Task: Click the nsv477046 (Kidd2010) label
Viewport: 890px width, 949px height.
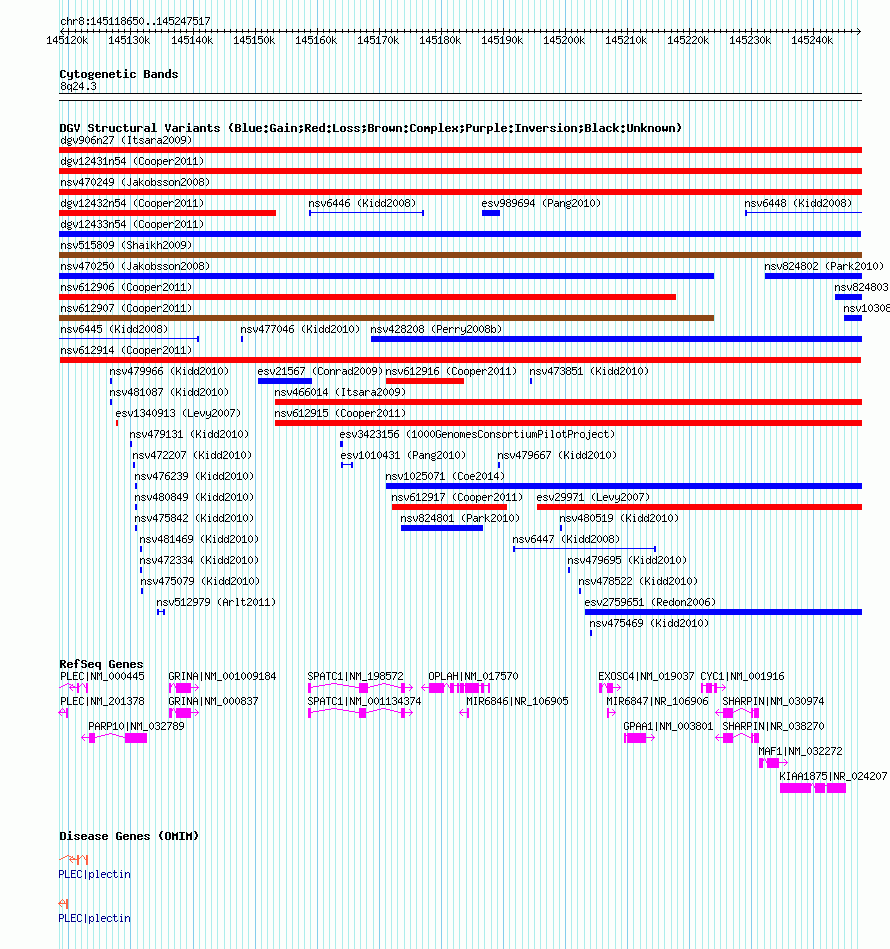Action: [300, 329]
